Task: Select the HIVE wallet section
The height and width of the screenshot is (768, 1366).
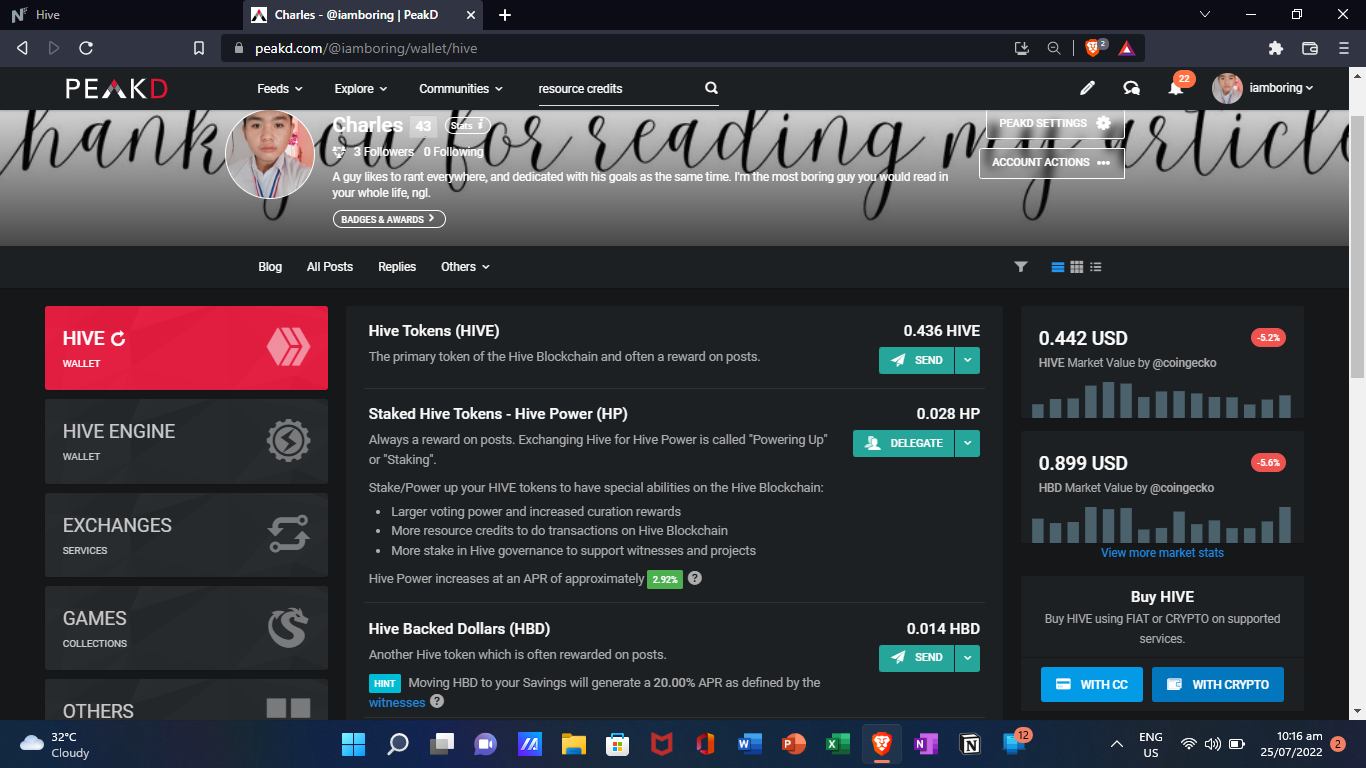Action: point(186,348)
